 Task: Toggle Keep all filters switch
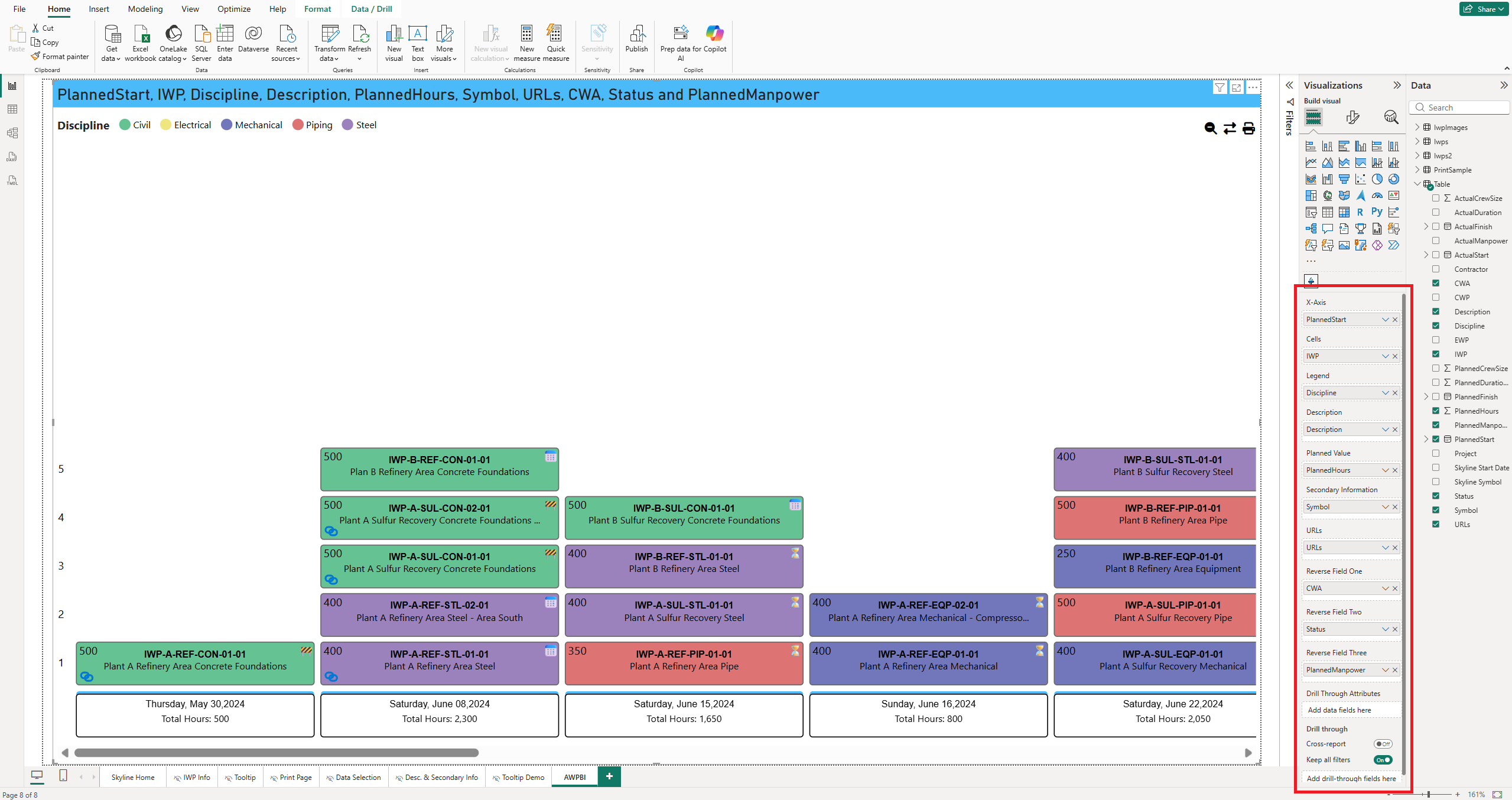[x=1383, y=760]
